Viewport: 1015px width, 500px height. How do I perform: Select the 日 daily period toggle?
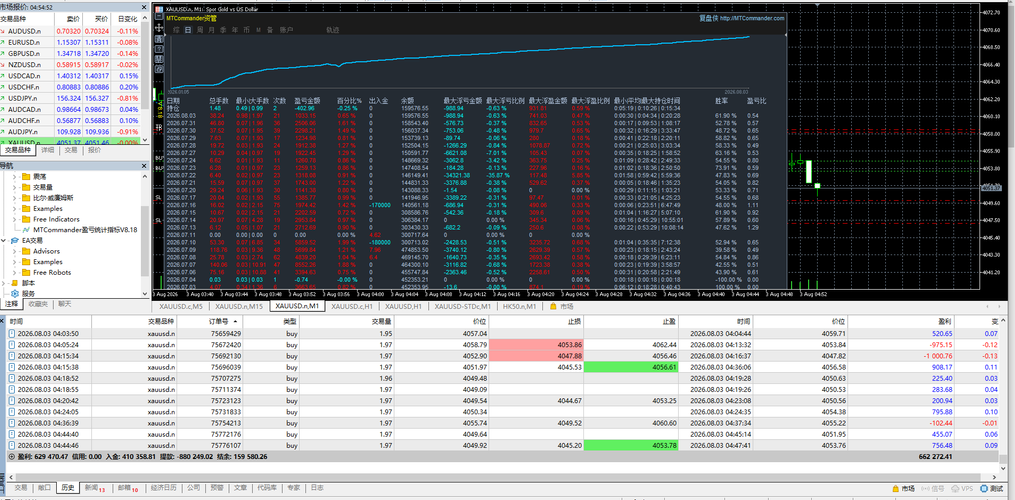click(x=188, y=30)
